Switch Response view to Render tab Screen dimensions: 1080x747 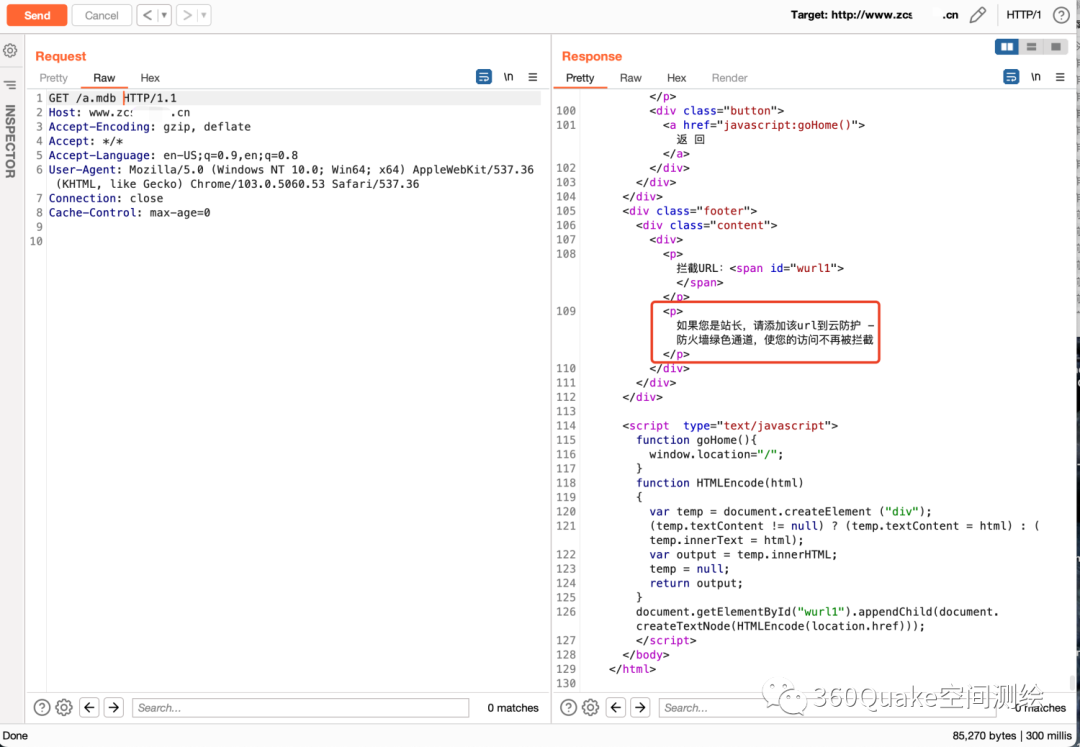729,78
